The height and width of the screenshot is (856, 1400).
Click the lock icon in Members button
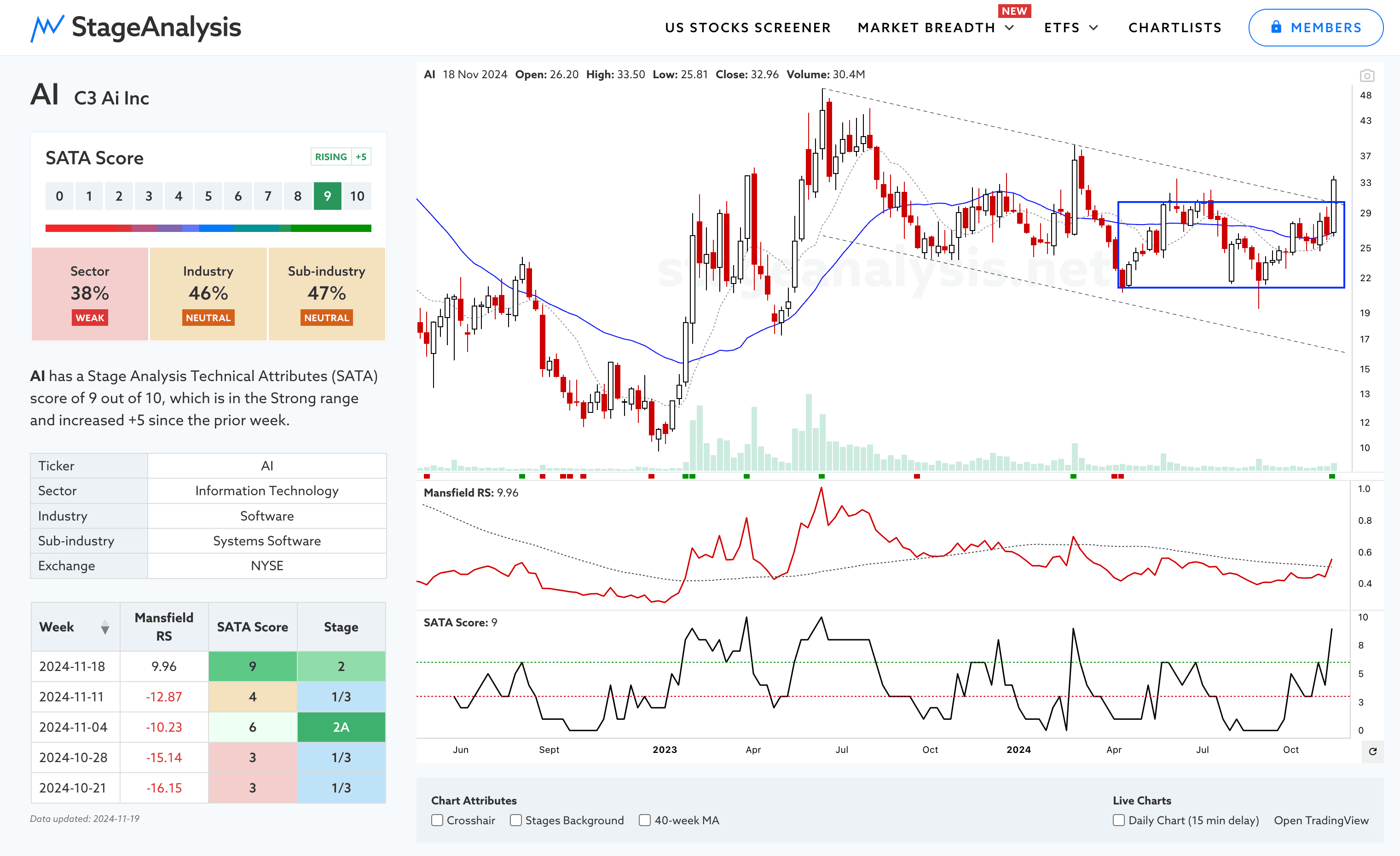(1276, 27)
